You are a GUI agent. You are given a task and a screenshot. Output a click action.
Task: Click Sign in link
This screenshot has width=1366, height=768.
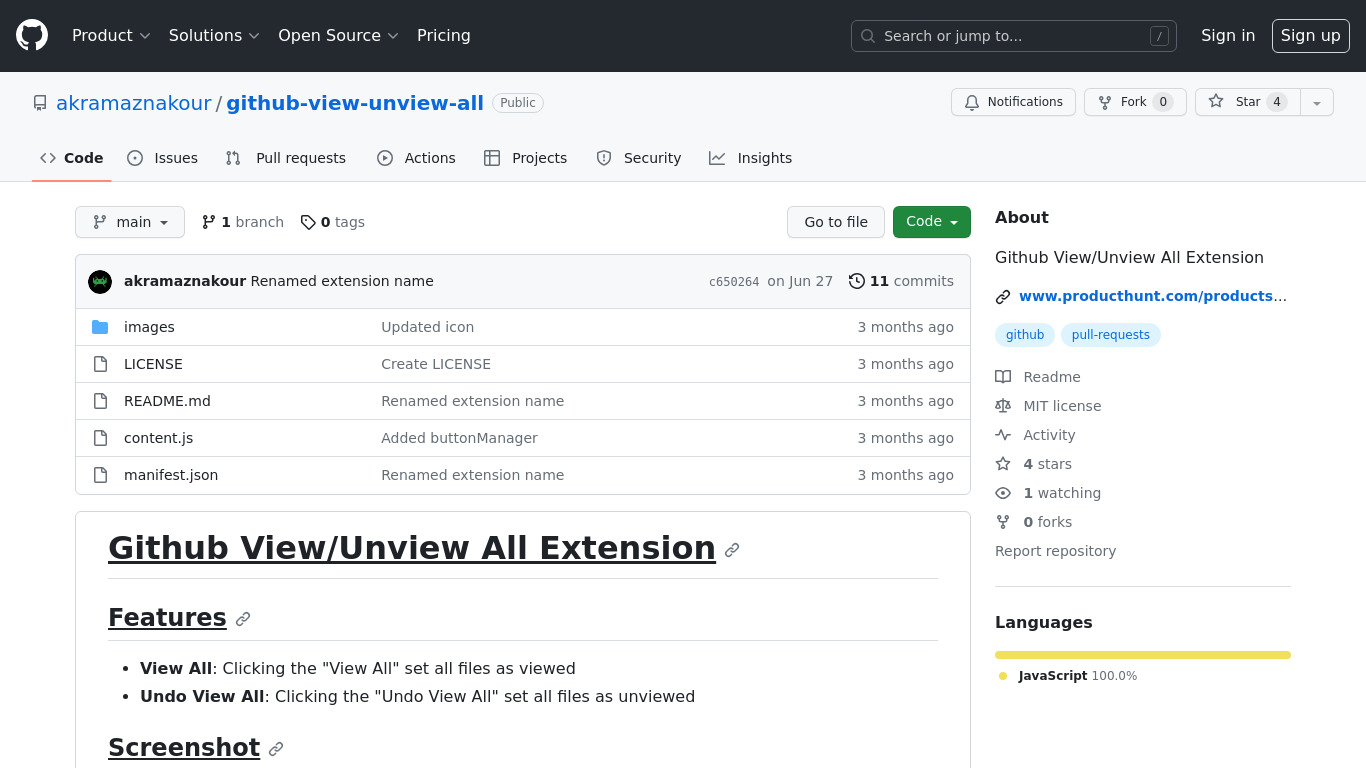click(x=1227, y=35)
